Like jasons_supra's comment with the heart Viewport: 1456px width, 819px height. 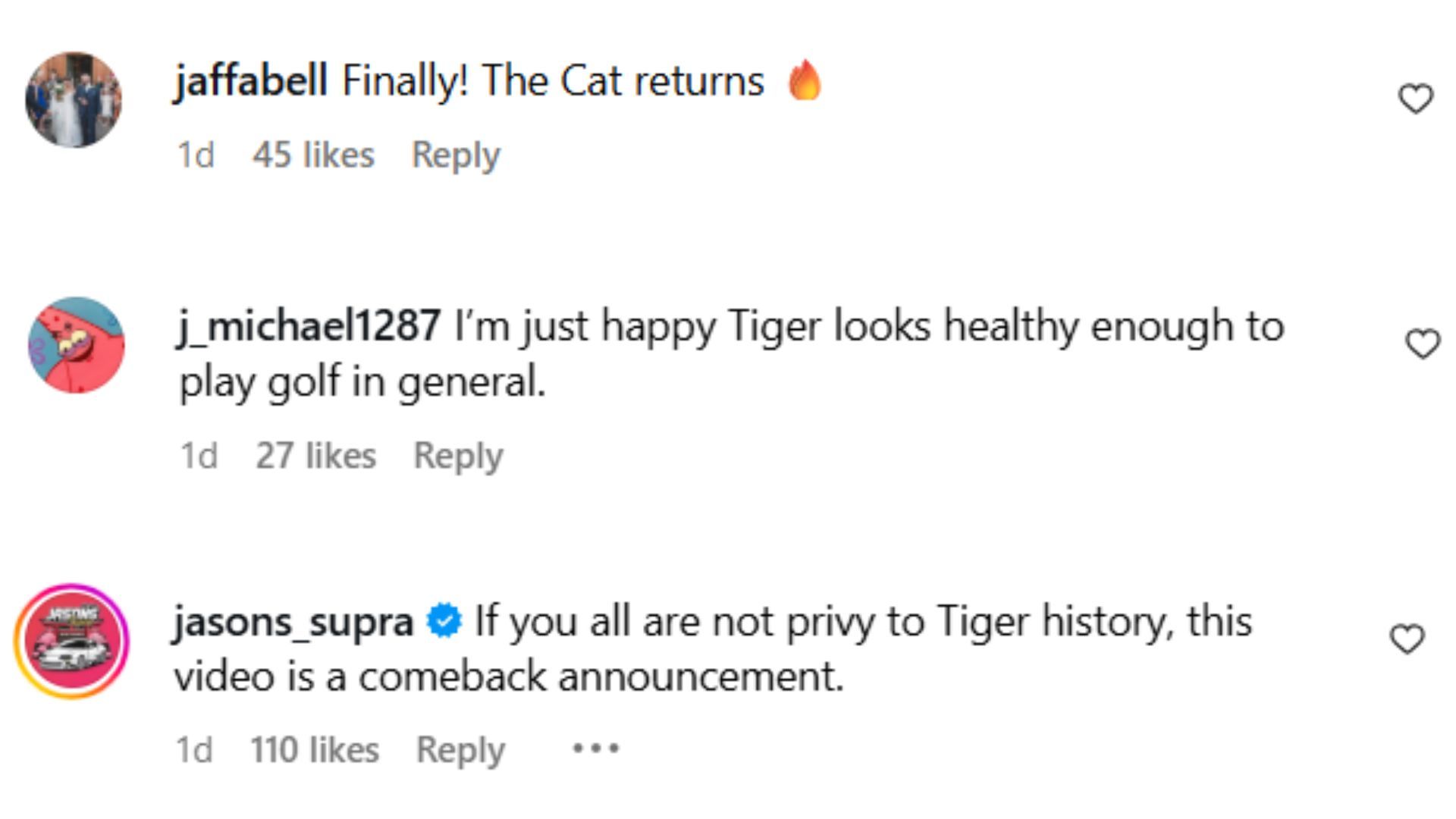point(1407,639)
